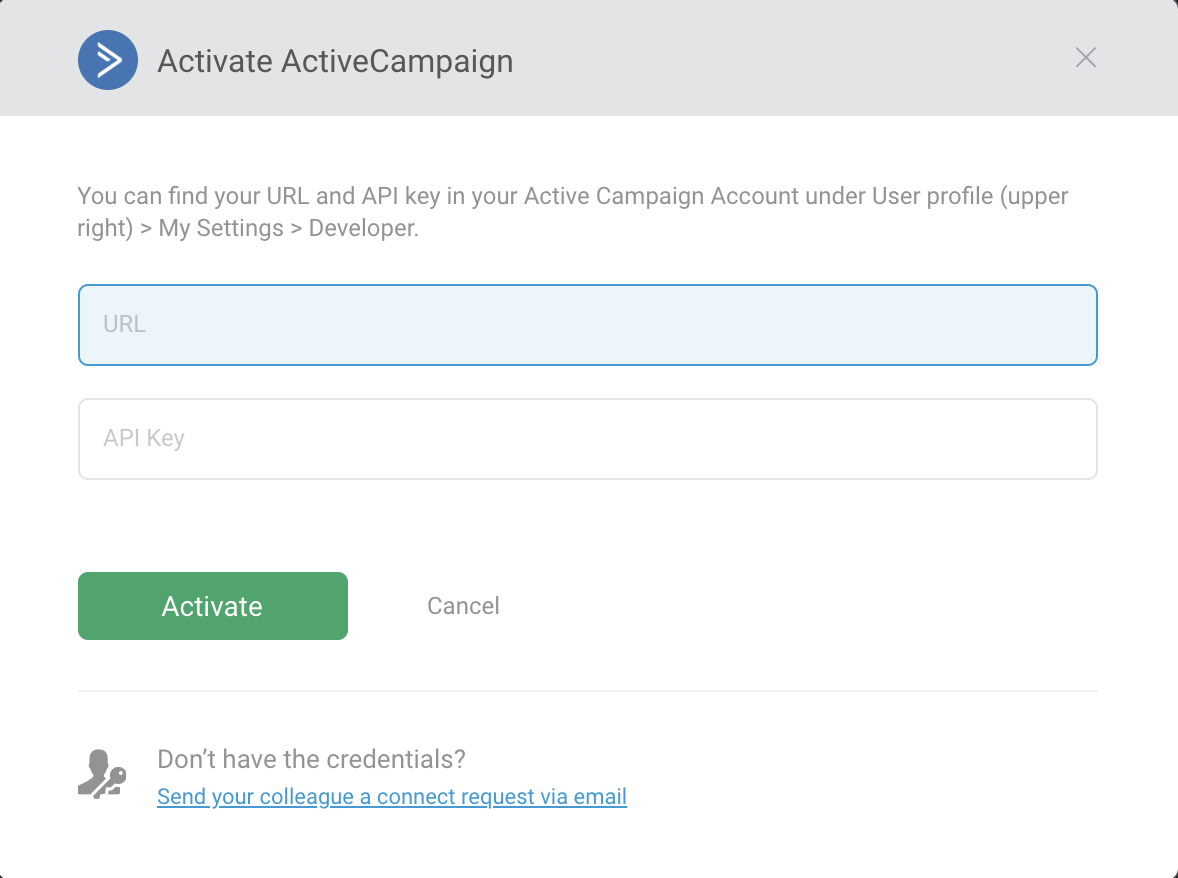This screenshot has width=1178, height=878.
Task: Select the "API Key" placeholder text
Action: (144, 439)
